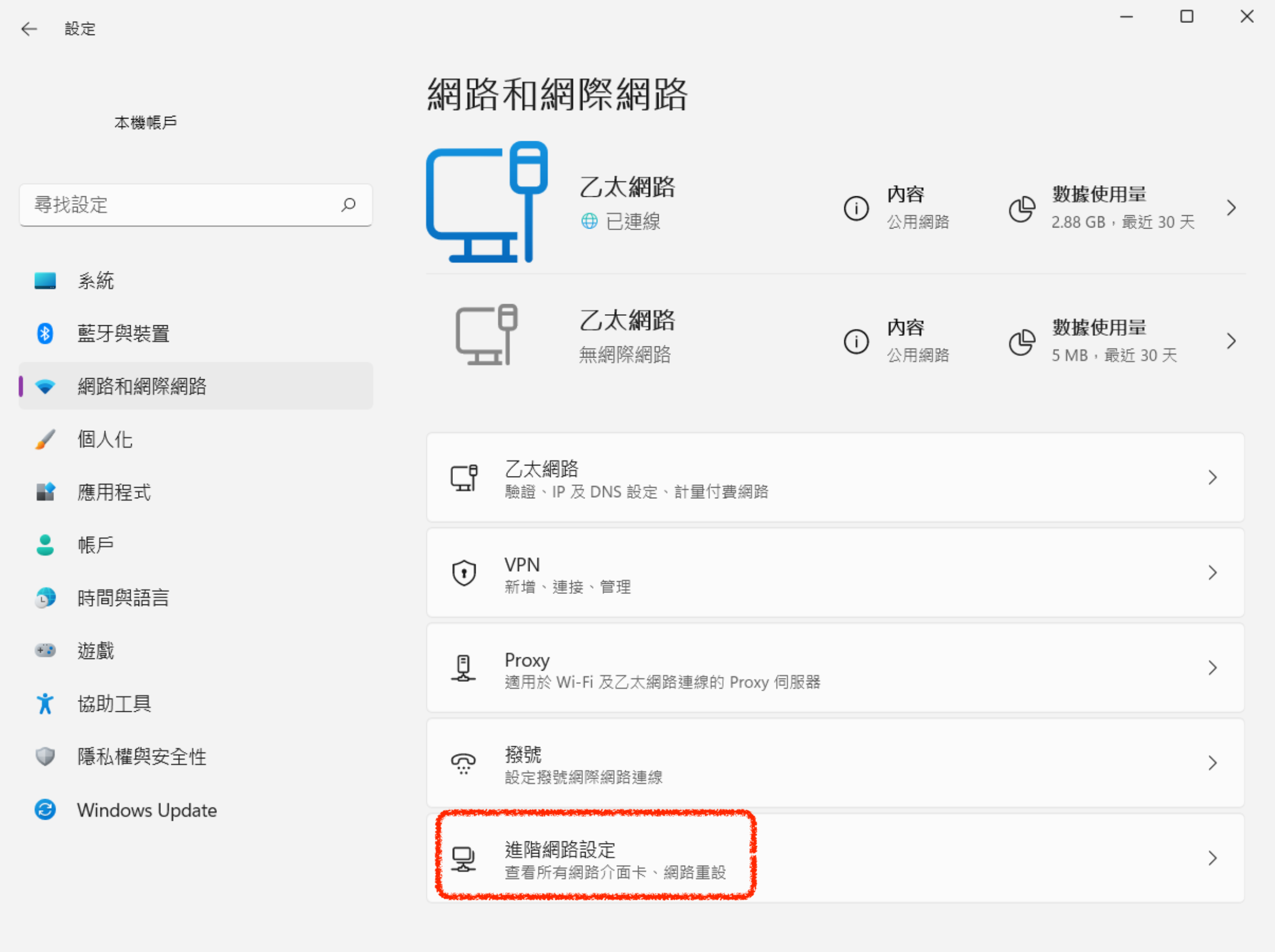Image resolution: width=1275 pixels, height=952 pixels.
Task: Click the VPN shield icon
Action: [464, 573]
